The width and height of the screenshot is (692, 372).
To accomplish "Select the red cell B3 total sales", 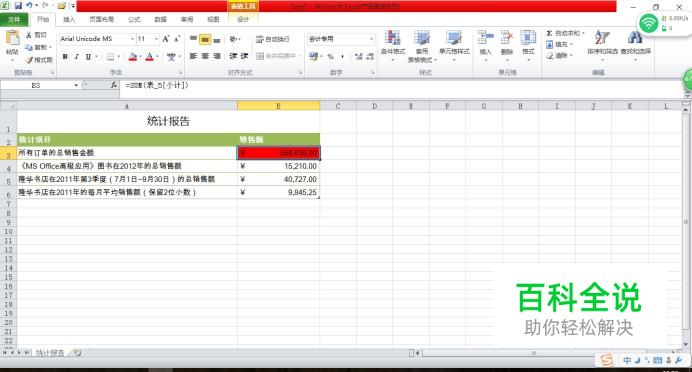I will (278, 153).
